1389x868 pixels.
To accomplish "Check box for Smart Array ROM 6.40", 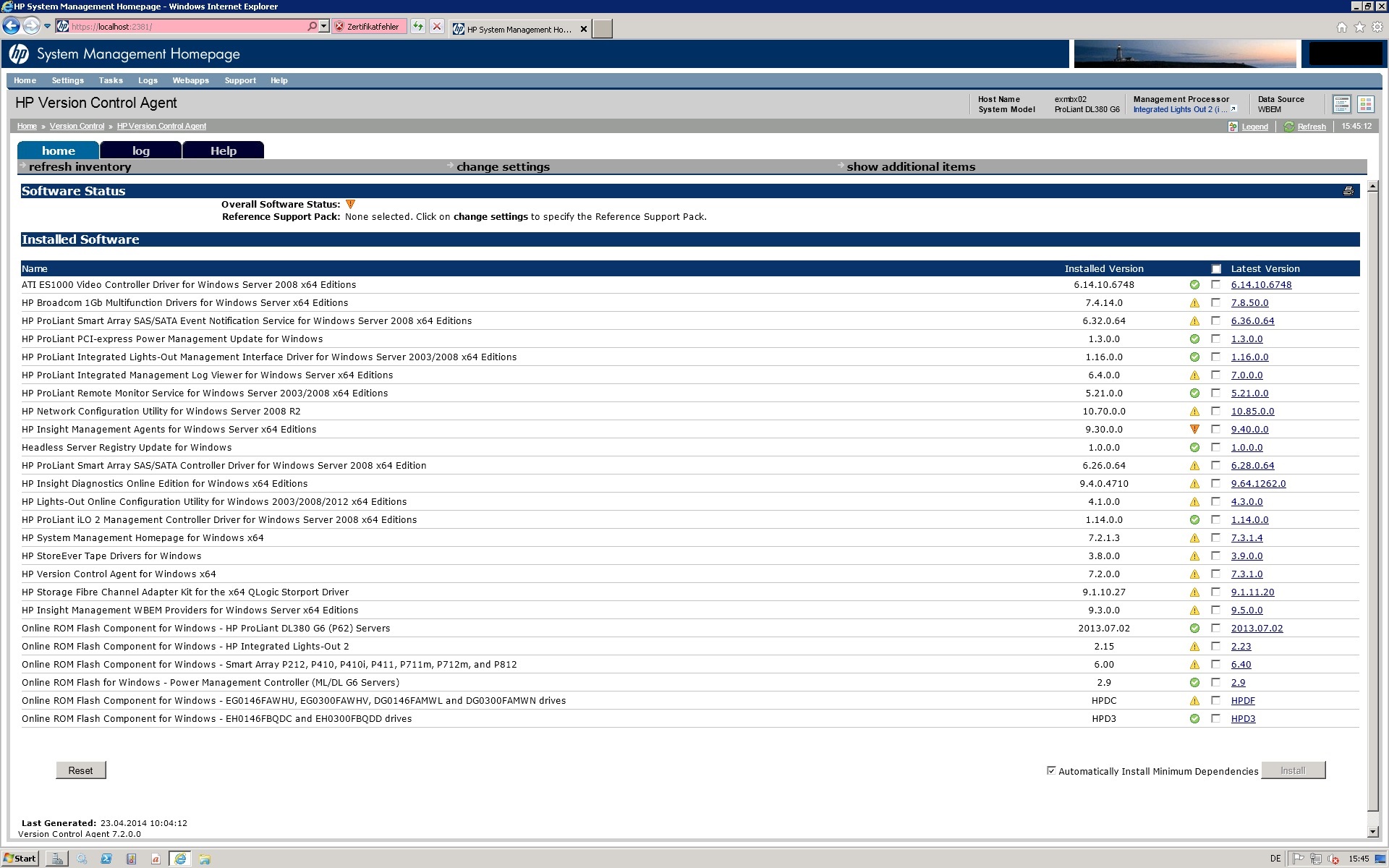I will pyautogui.click(x=1216, y=665).
